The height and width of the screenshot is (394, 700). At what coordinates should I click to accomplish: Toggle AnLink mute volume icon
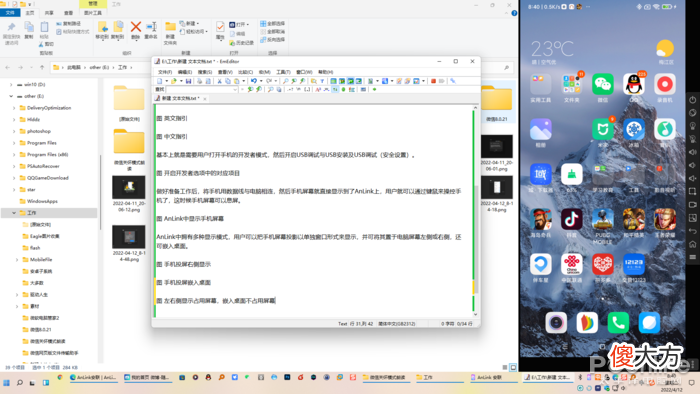click(692, 178)
